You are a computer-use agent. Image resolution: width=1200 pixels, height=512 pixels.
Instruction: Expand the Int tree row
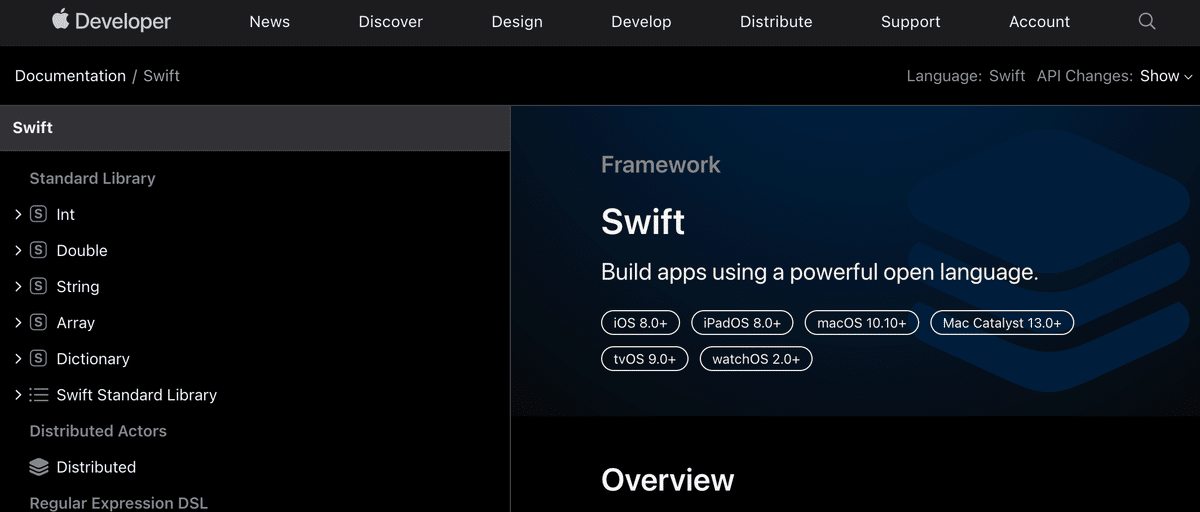(x=18, y=214)
